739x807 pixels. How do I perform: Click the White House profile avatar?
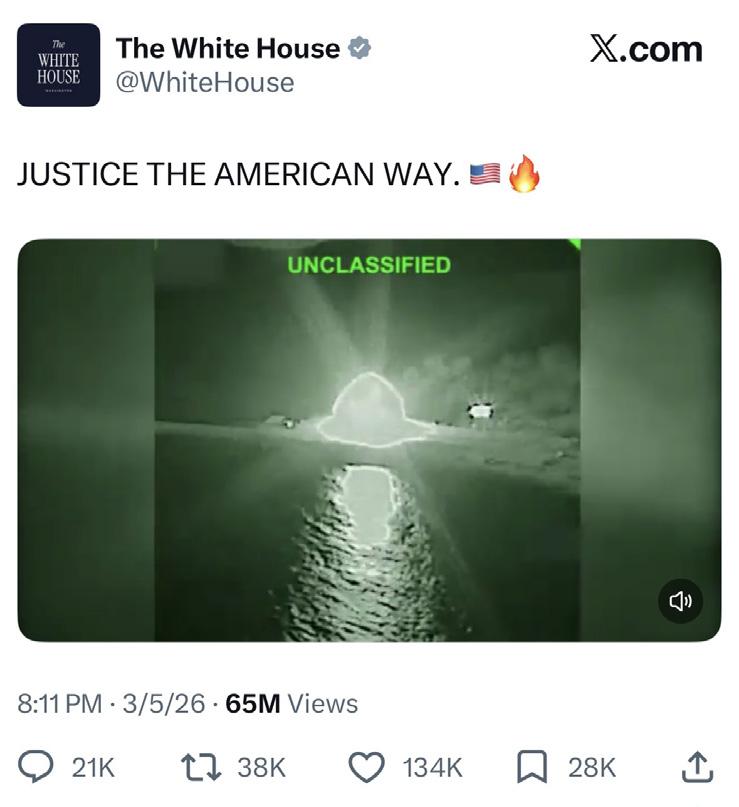tap(58, 65)
